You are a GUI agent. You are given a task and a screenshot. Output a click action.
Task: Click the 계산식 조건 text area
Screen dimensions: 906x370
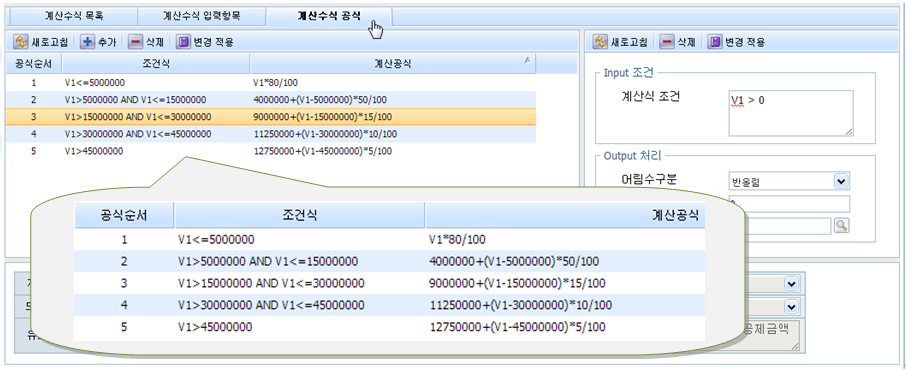(x=790, y=113)
